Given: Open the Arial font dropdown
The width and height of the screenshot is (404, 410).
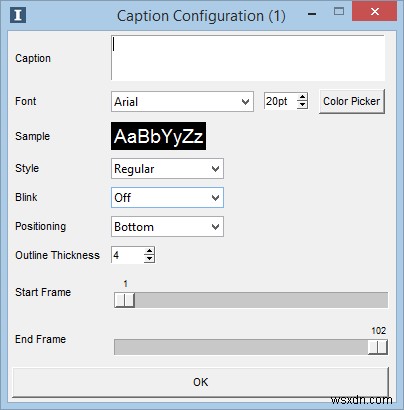Looking at the screenshot, I should 182,101.
